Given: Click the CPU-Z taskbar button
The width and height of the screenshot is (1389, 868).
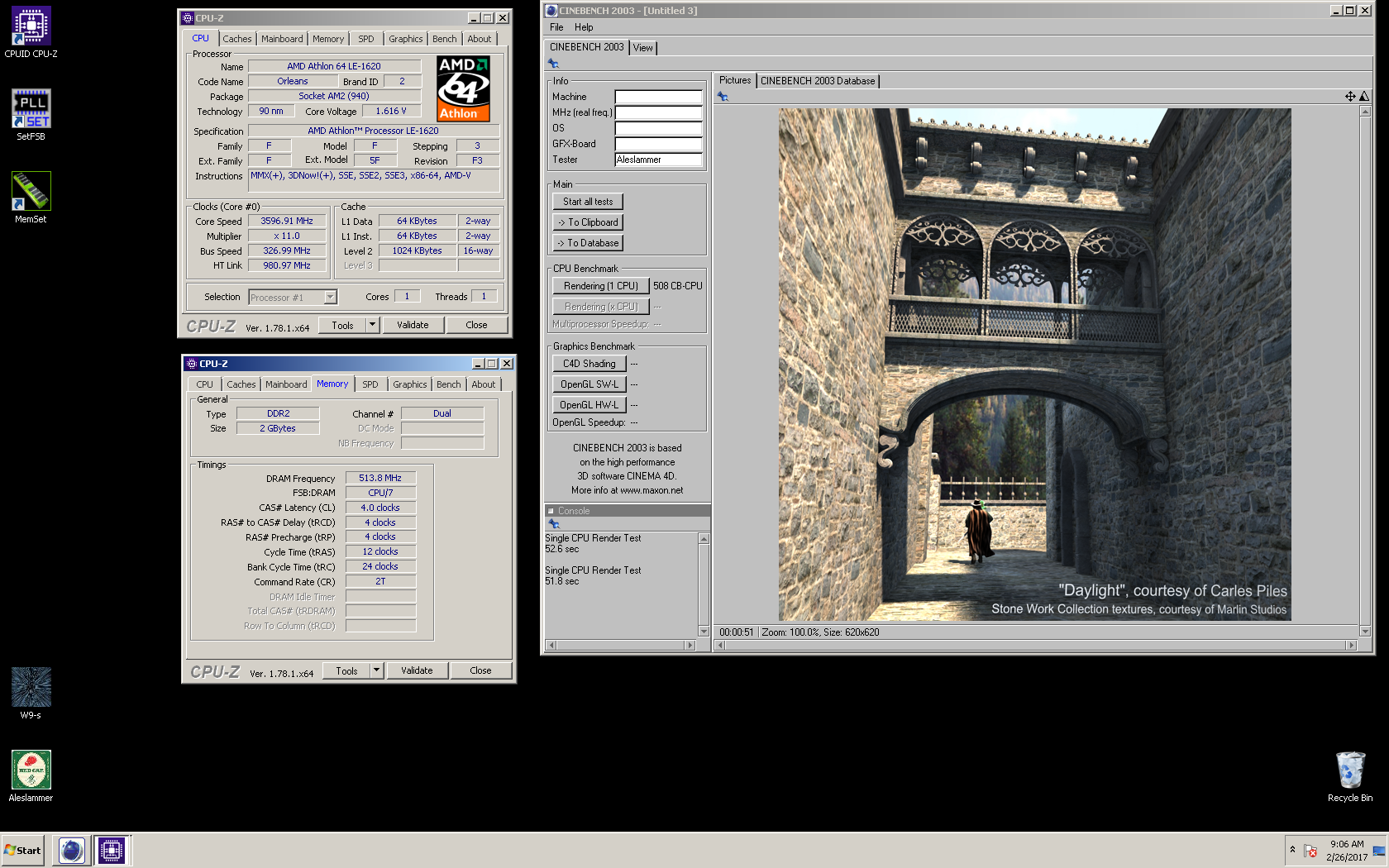Looking at the screenshot, I should [x=112, y=850].
